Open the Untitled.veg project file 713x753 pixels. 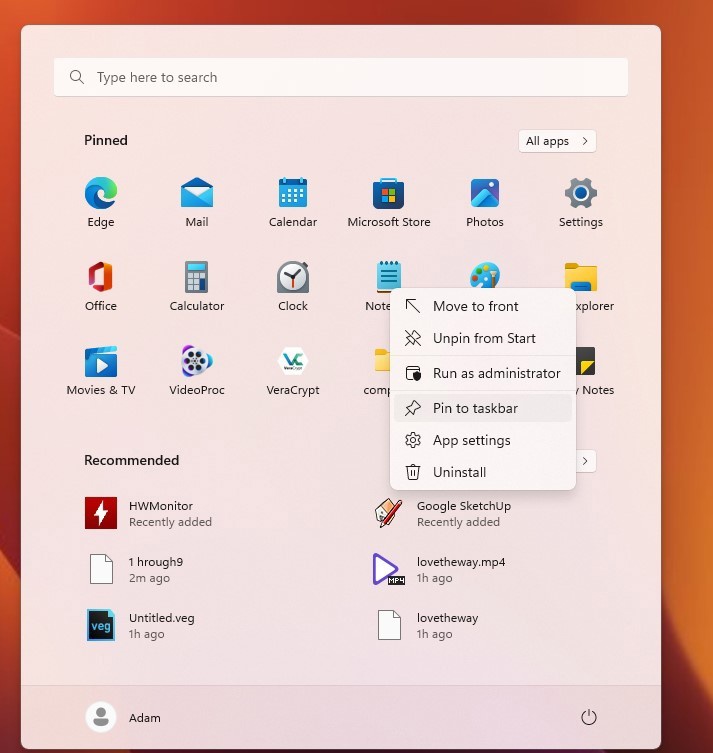(101, 625)
